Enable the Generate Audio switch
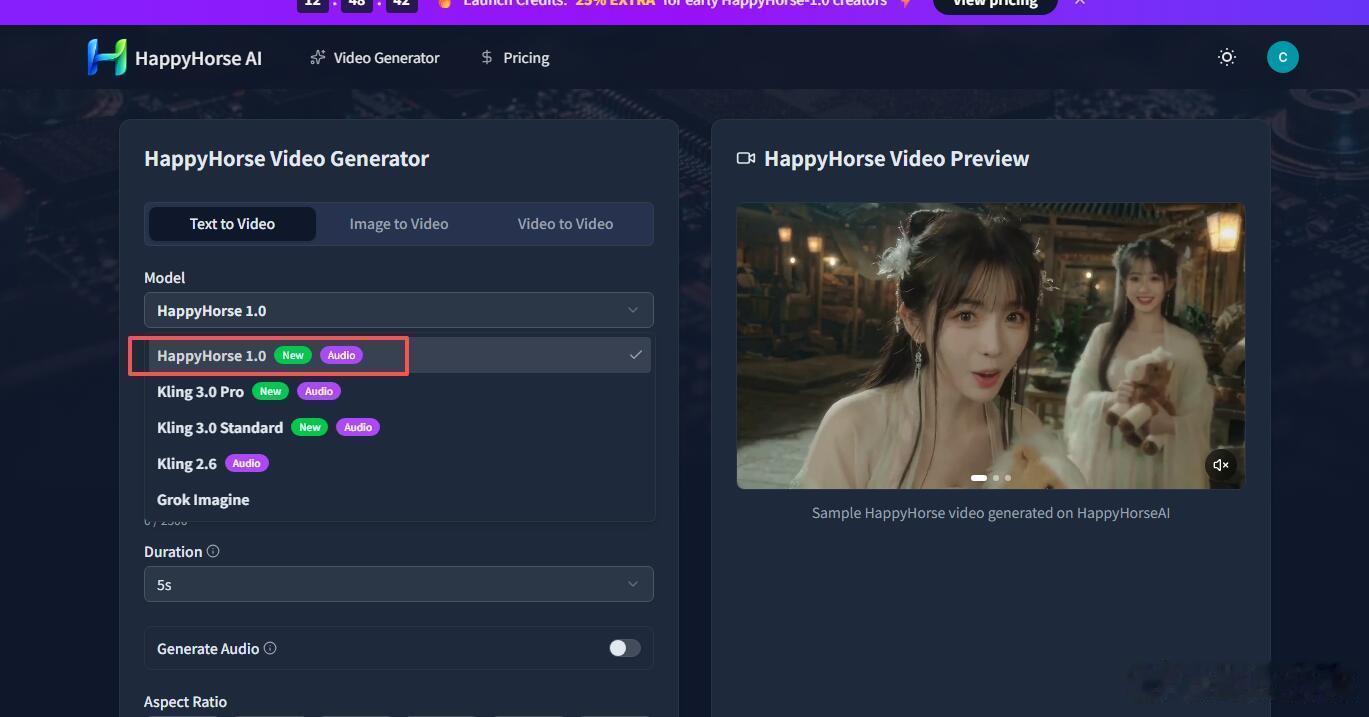The width and height of the screenshot is (1369, 717). [623, 648]
